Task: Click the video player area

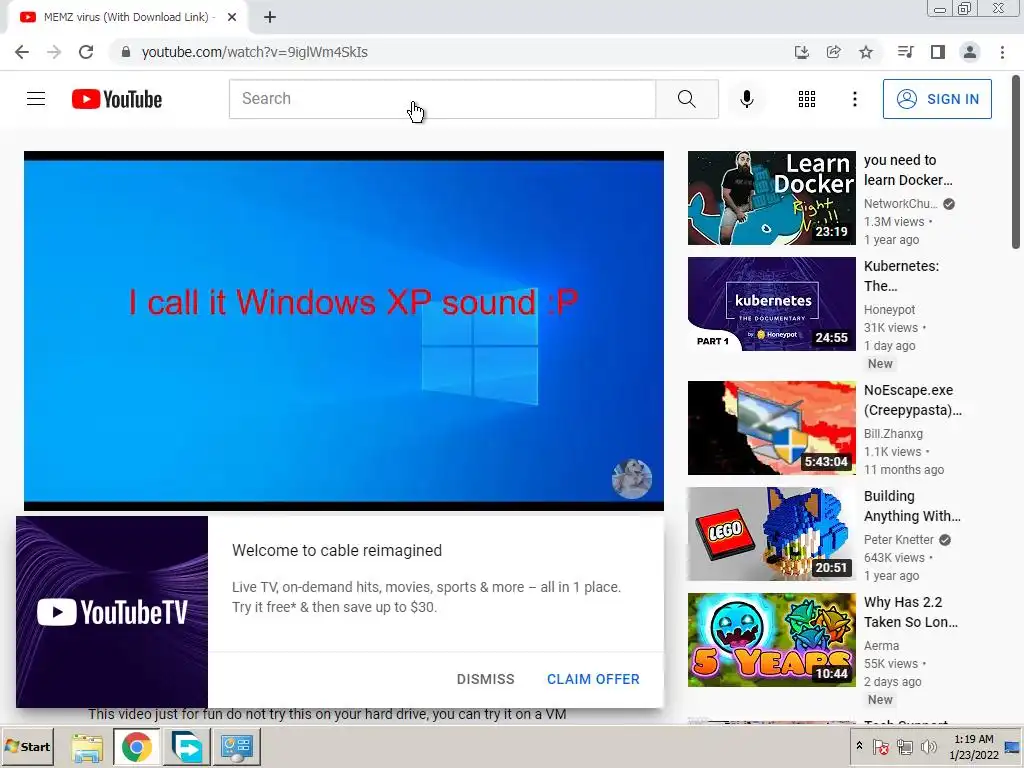Action: click(x=344, y=330)
